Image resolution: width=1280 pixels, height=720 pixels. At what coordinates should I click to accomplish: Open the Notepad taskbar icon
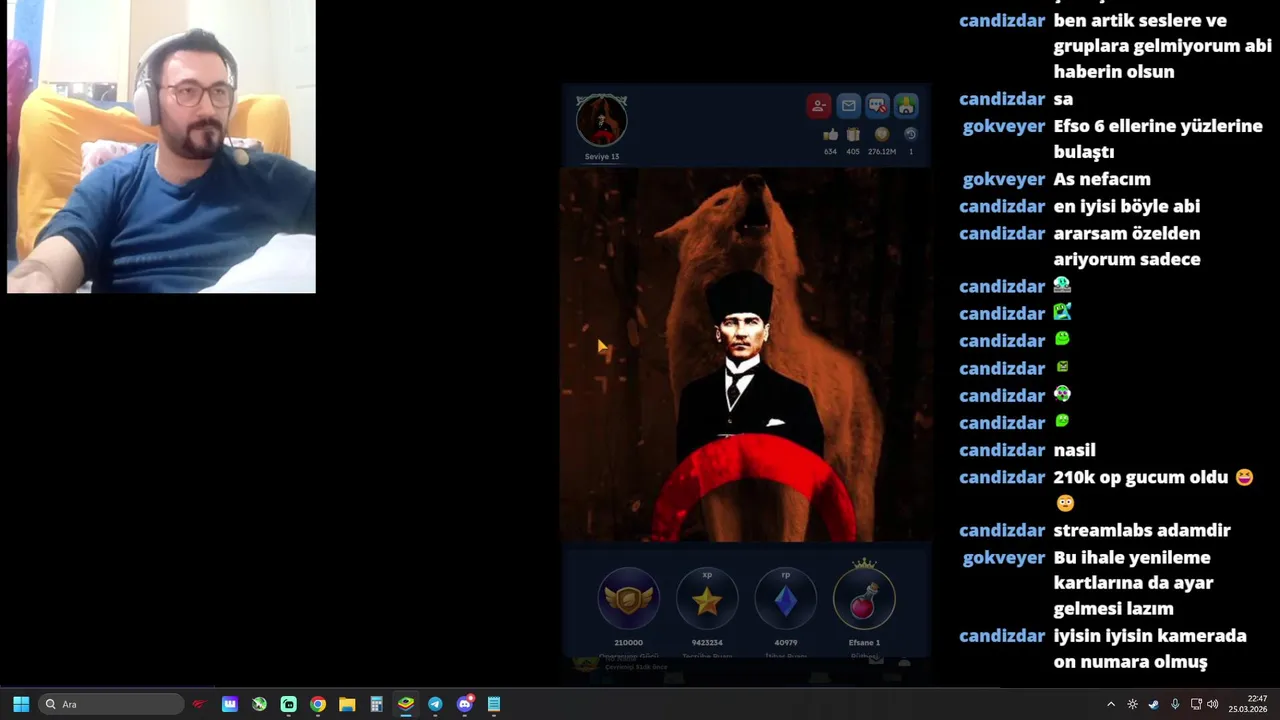494,704
